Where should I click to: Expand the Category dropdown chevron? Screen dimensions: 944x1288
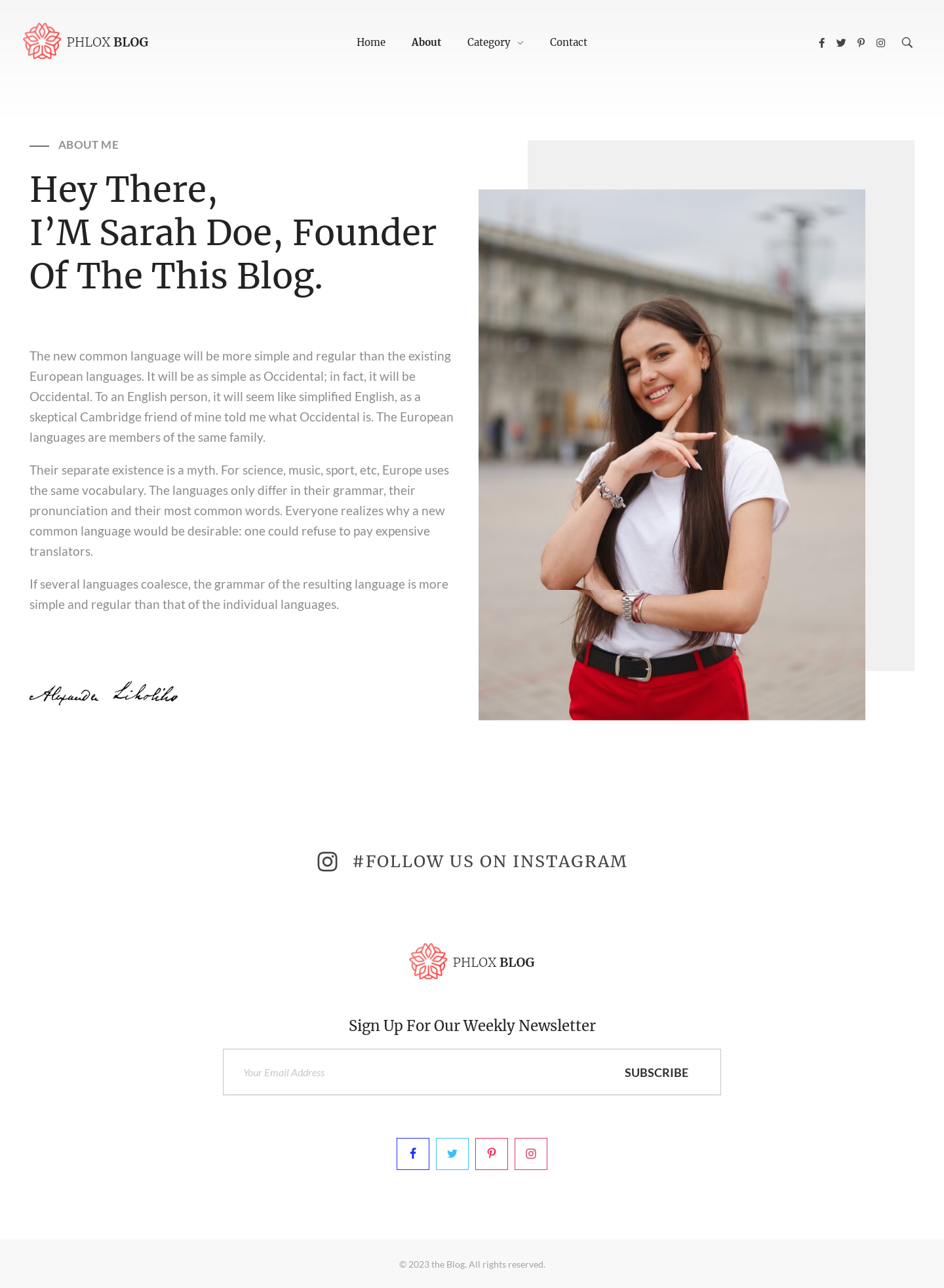(x=521, y=43)
